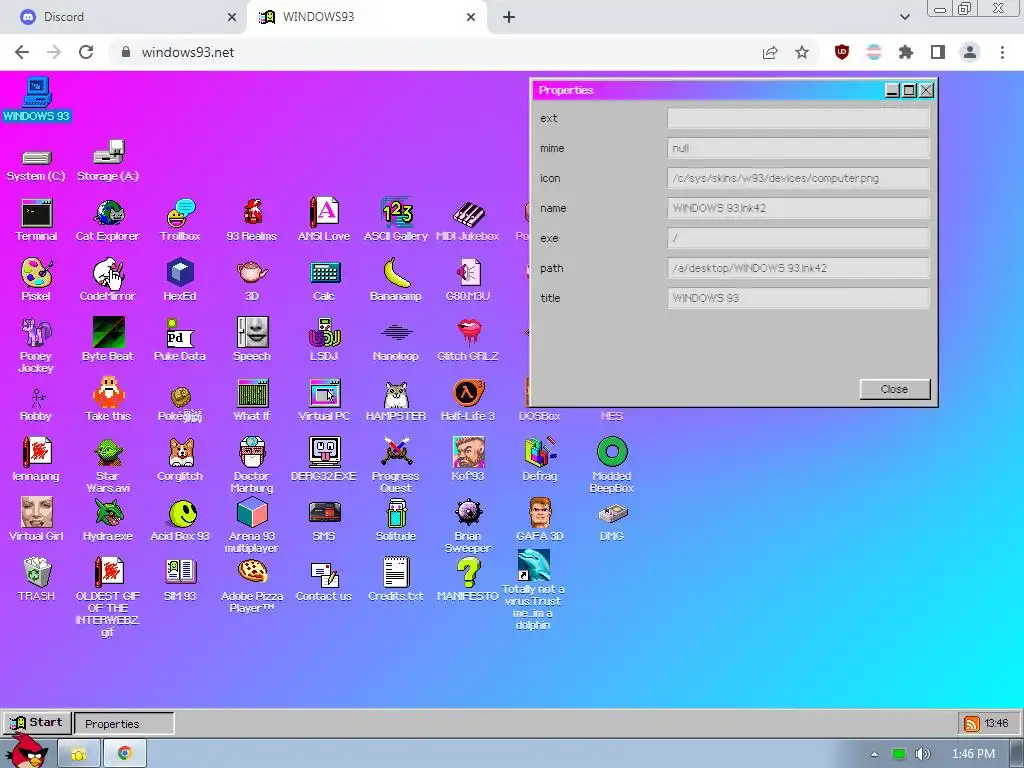This screenshot has height=768, width=1024.
Task: Launch Half-Life 3 icon
Action: 468,400
